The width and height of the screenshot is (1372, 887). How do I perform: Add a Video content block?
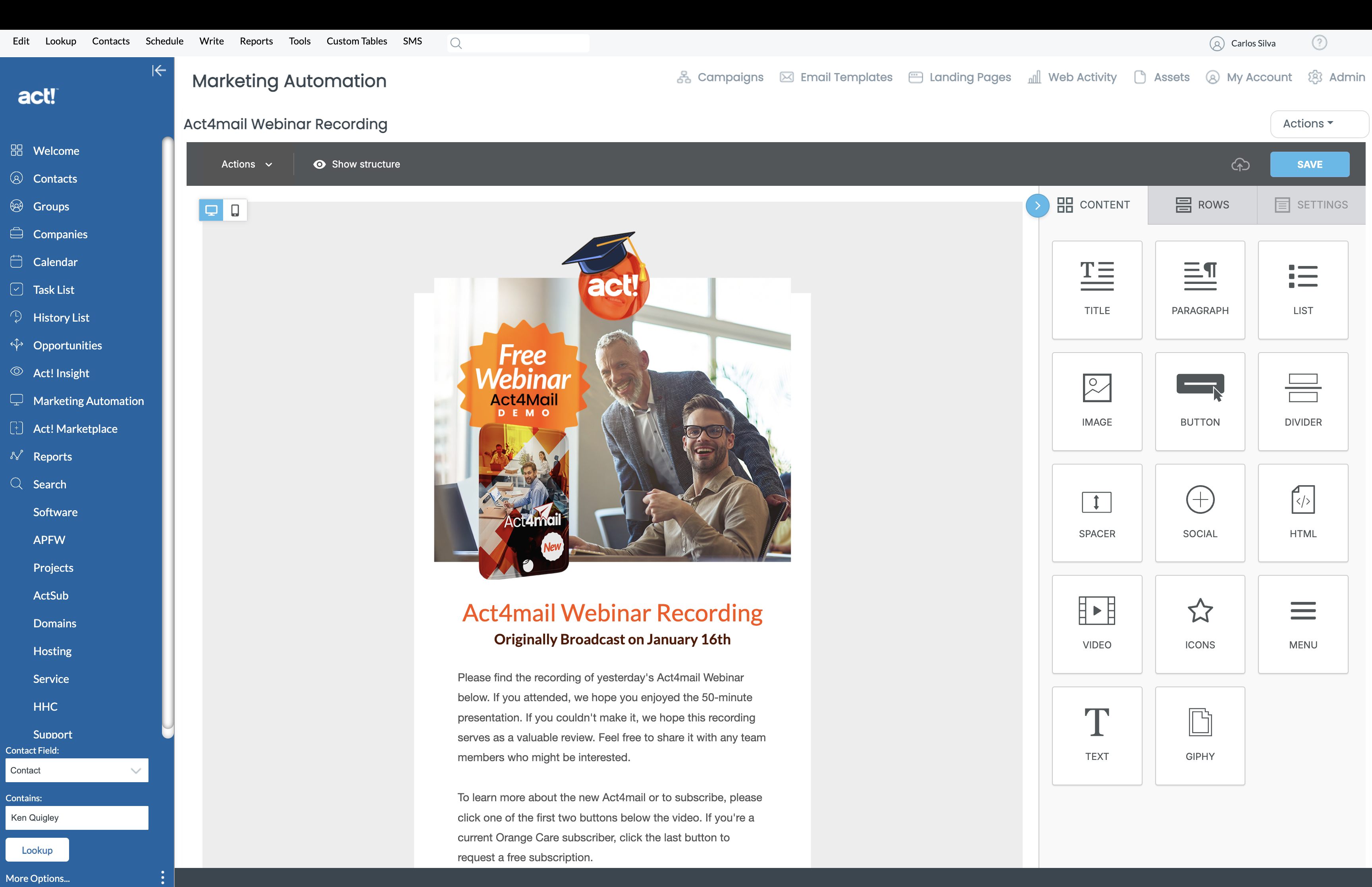[x=1096, y=624]
